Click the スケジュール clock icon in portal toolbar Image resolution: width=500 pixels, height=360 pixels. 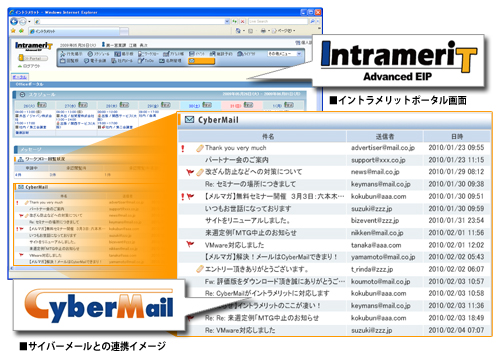[x=90, y=54]
